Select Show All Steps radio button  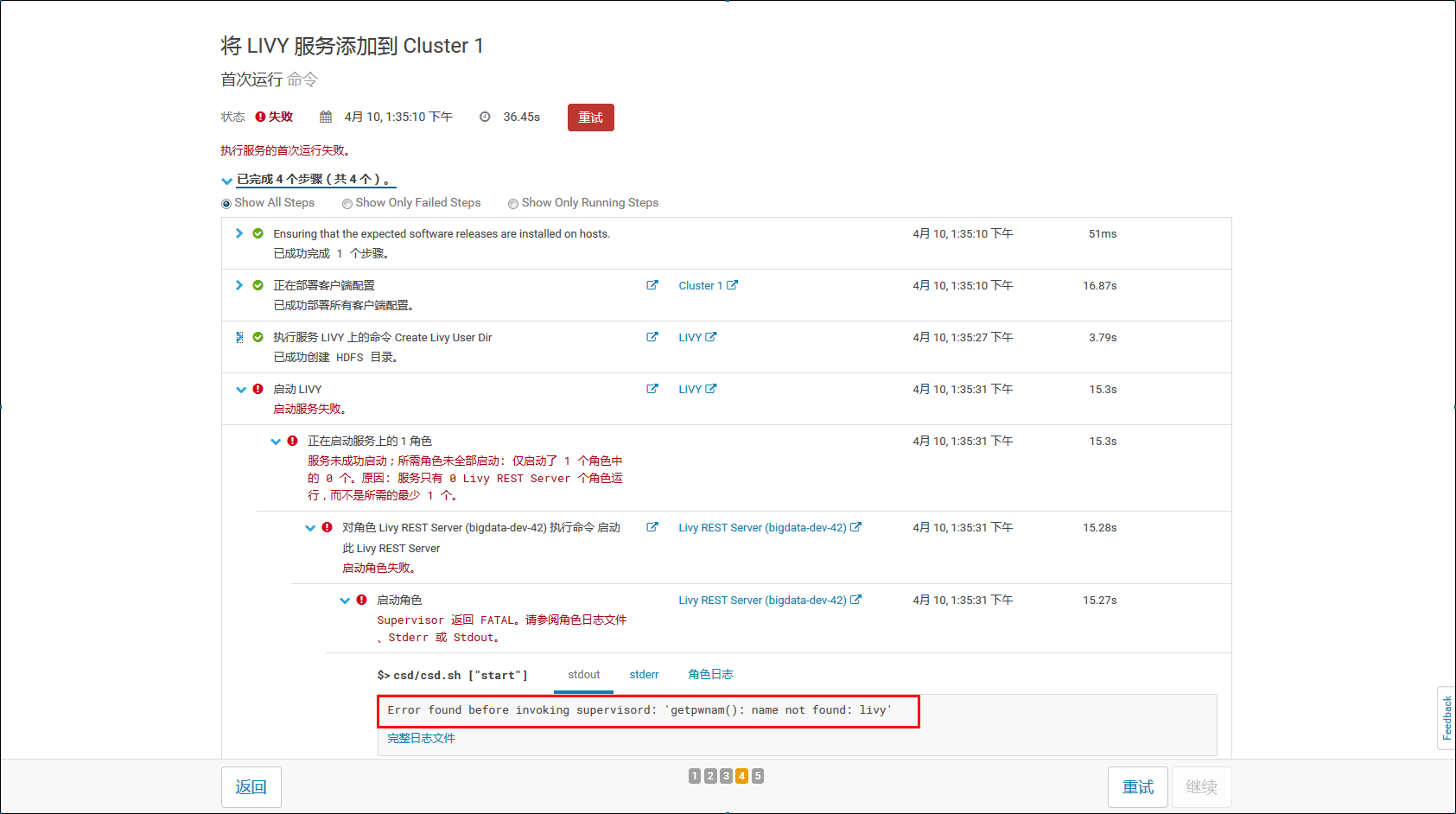(x=226, y=204)
